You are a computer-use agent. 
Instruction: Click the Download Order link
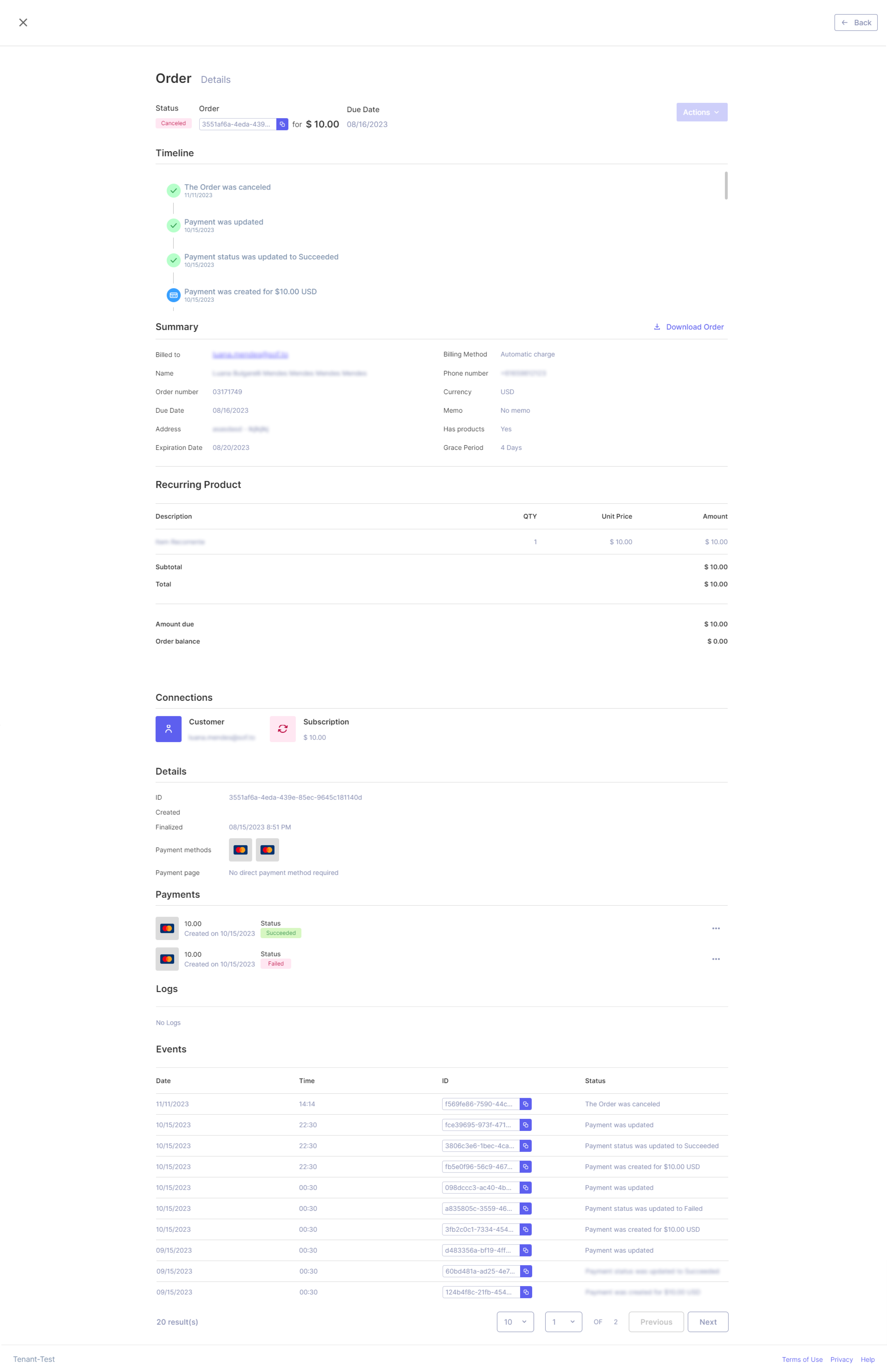(x=688, y=327)
